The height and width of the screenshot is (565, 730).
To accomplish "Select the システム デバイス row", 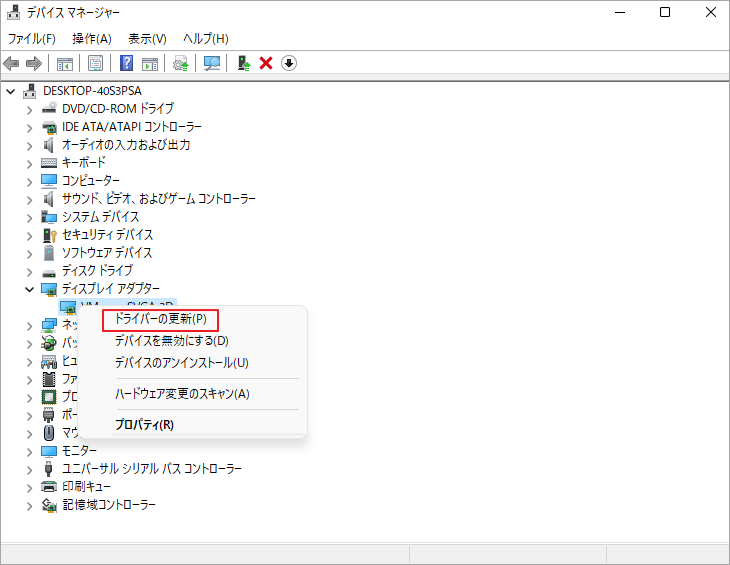I will click(x=101, y=217).
